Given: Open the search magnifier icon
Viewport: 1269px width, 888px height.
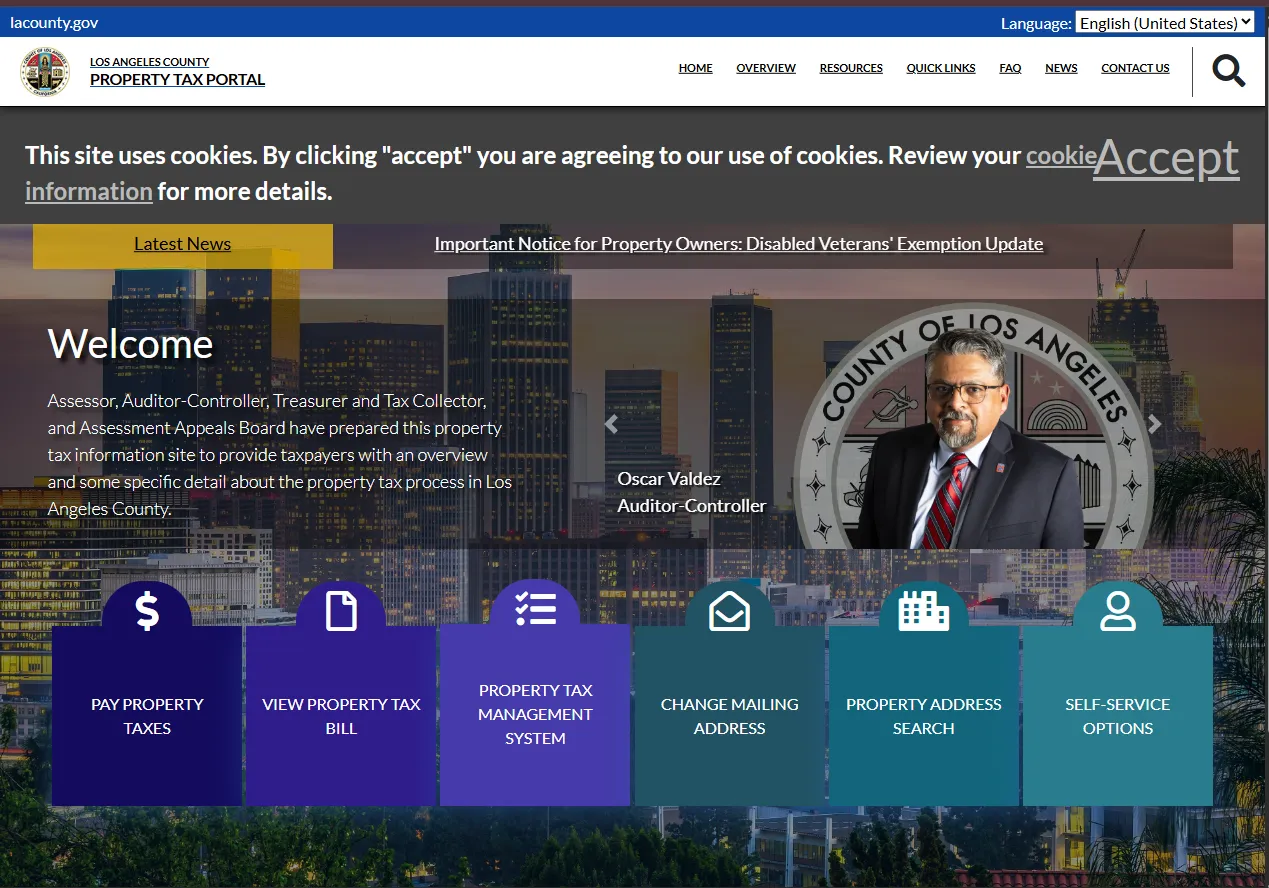Looking at the screenshot, I should (1228, 71).
